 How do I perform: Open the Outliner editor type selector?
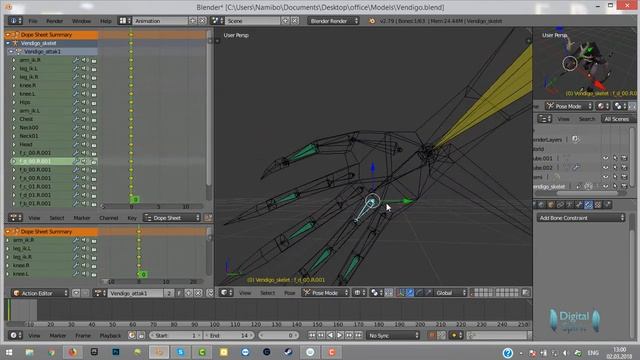click(x=544, y=119)
